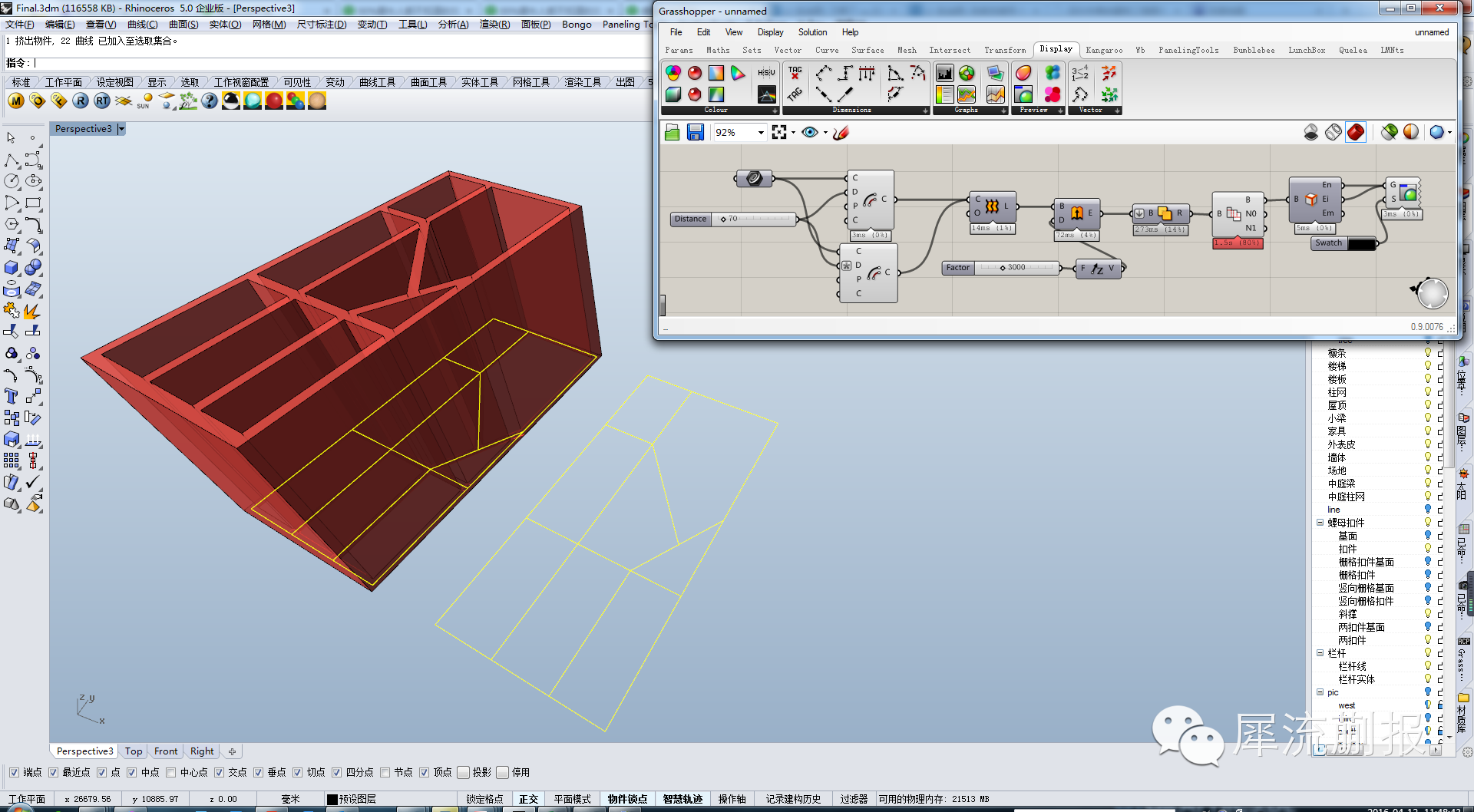Screen dimensions: 1474x812
Task: Select the pointer arrow tool in Rhino sidebar
Action: [11, 138]
